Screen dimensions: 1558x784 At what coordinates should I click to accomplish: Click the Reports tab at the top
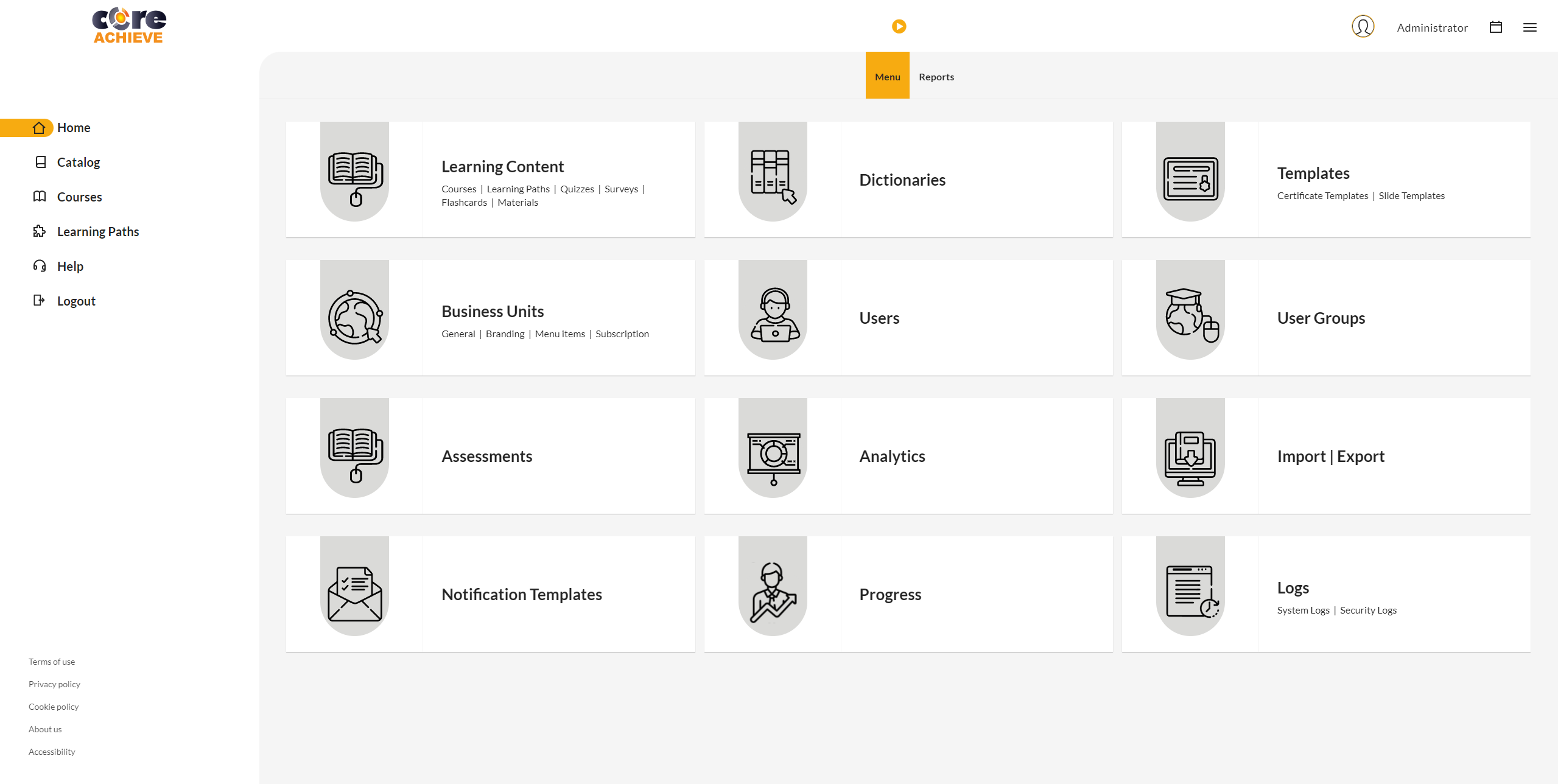936,76
